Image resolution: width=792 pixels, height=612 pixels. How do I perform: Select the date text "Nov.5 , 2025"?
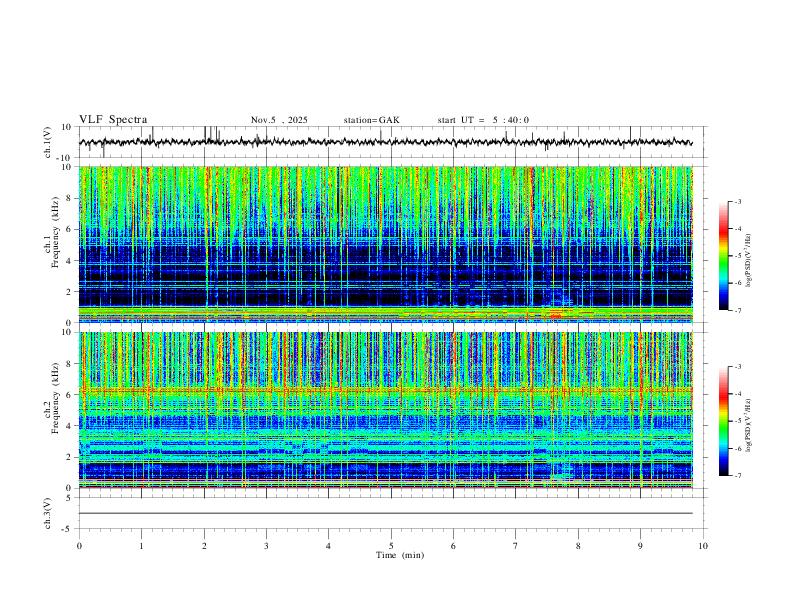(279, 120)
